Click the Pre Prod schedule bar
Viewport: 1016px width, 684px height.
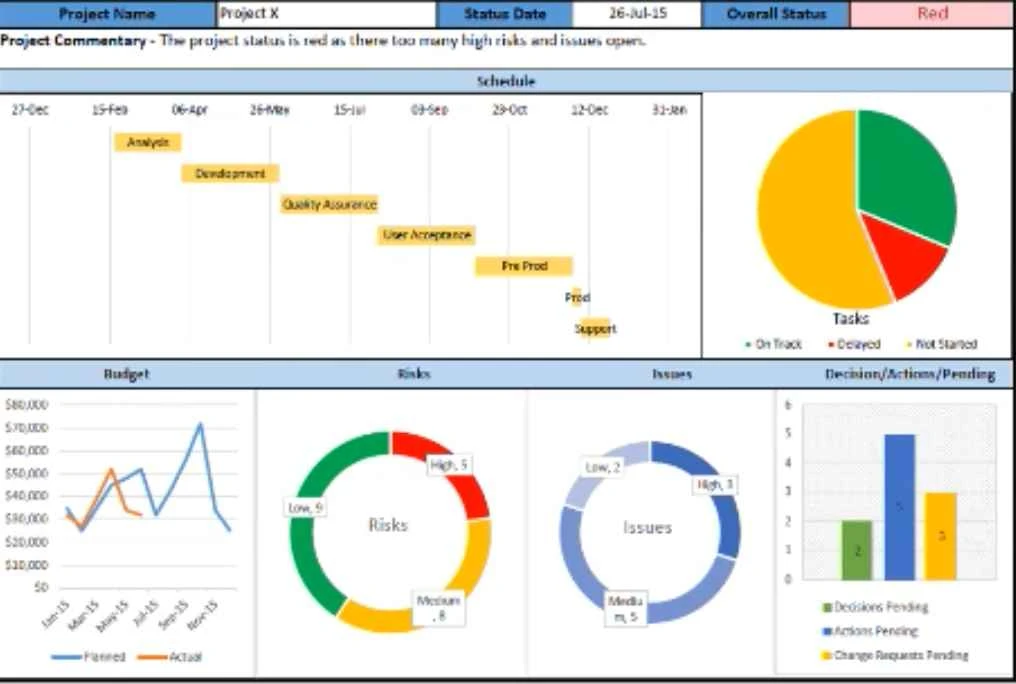click(524, 266)
